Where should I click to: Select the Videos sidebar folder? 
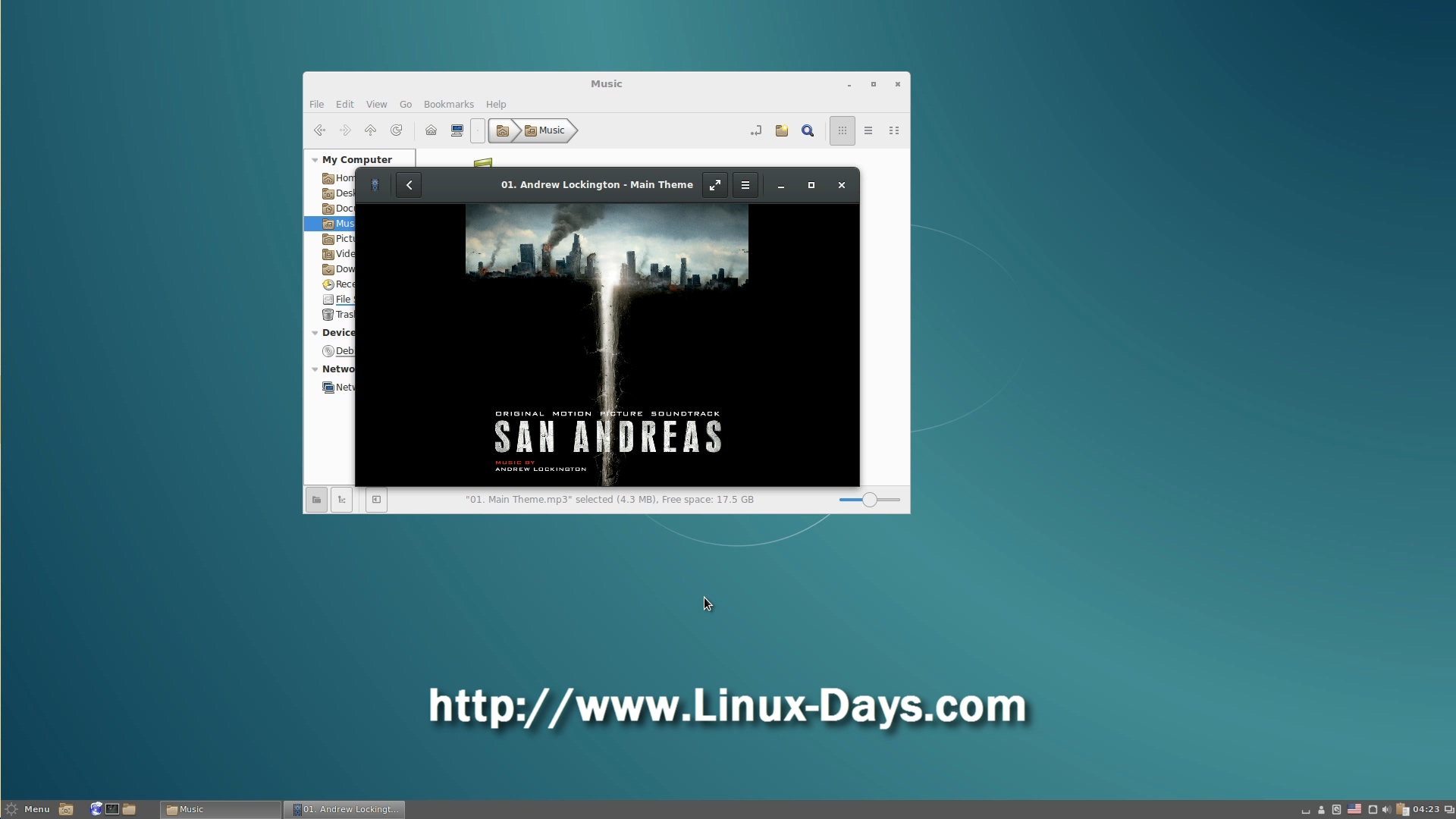338,254
